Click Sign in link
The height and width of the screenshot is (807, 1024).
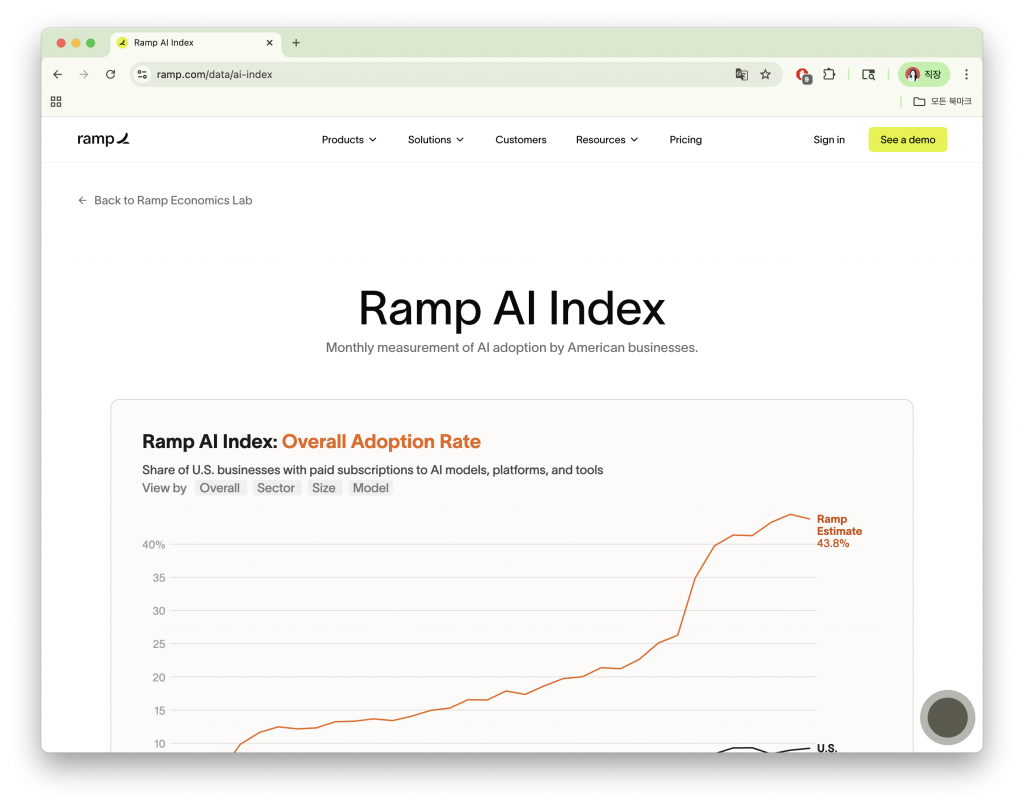coord(829,140)
